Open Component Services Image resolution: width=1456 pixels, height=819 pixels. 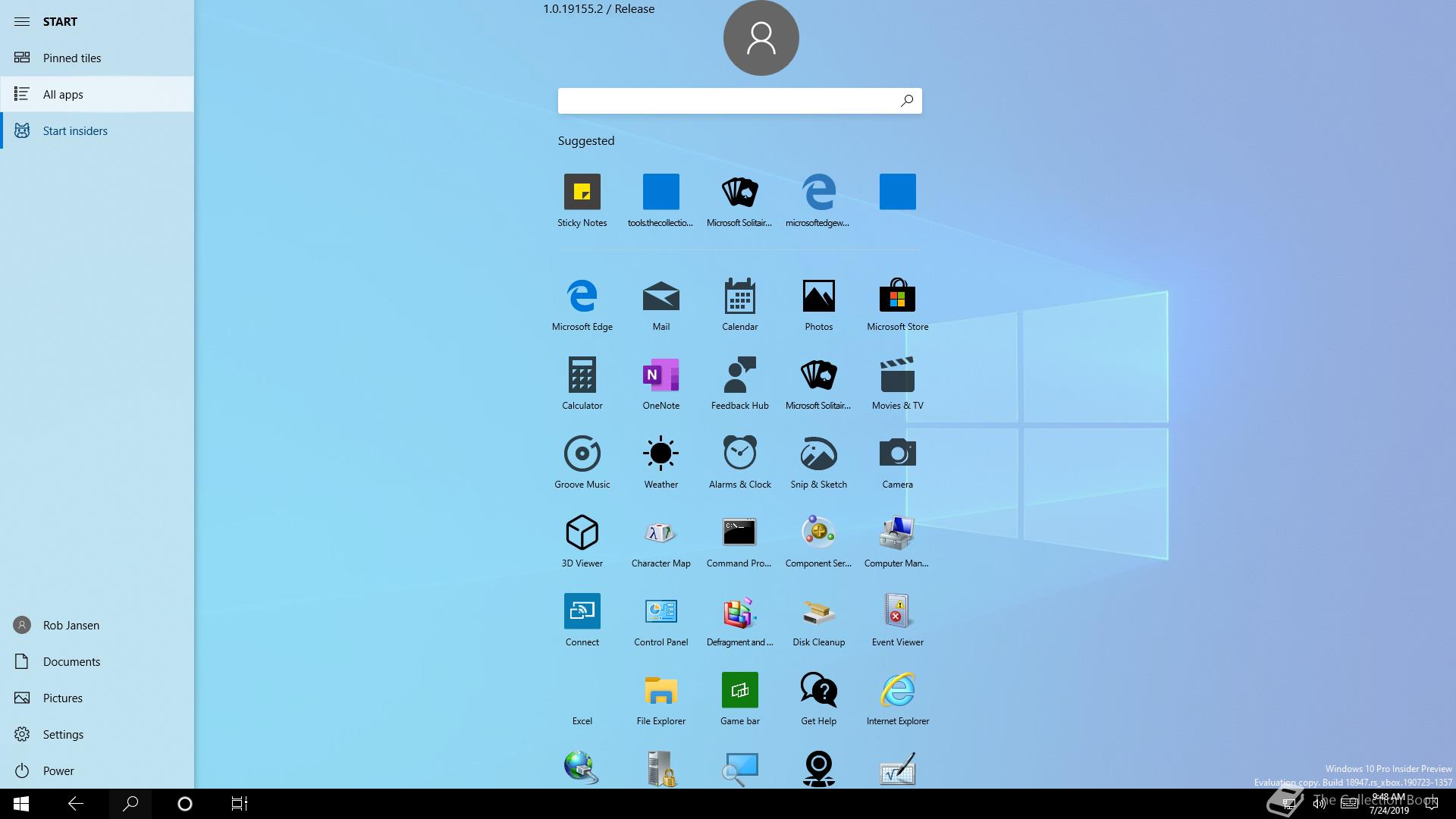point(818,541)
